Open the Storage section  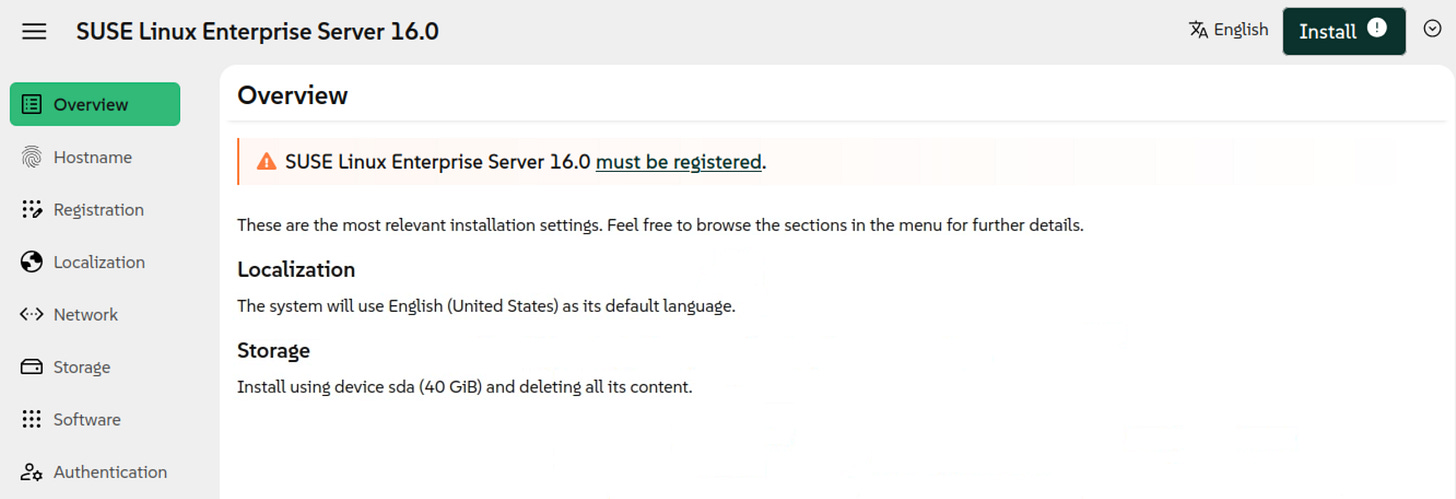95,367
